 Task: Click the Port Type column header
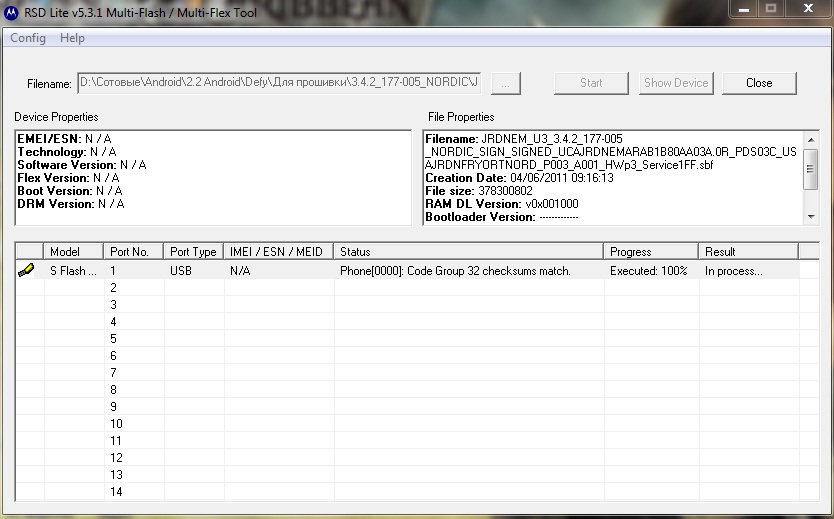click(x=194, y=252)
